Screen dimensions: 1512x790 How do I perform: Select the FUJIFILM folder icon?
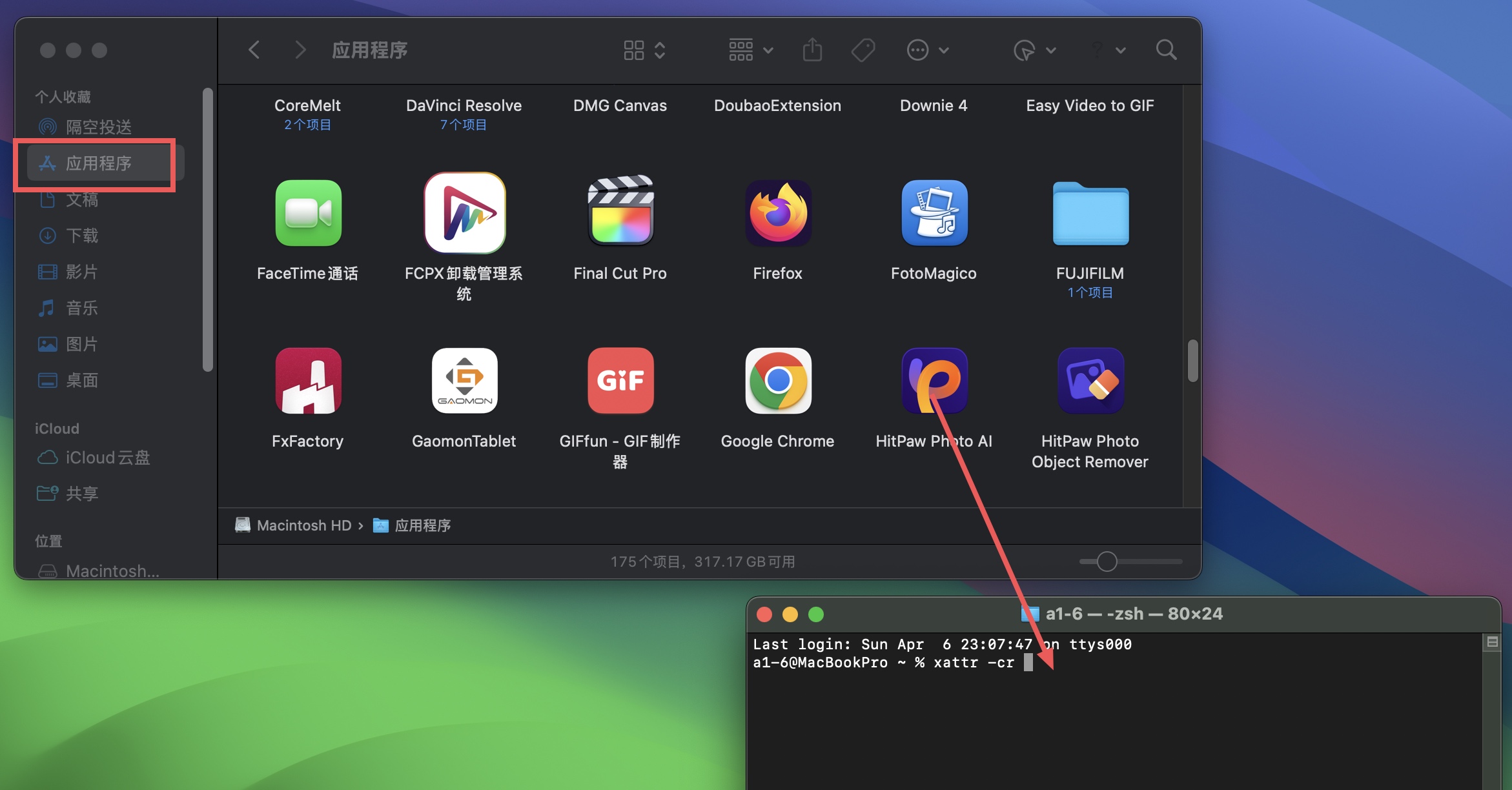pos(1090,213)
